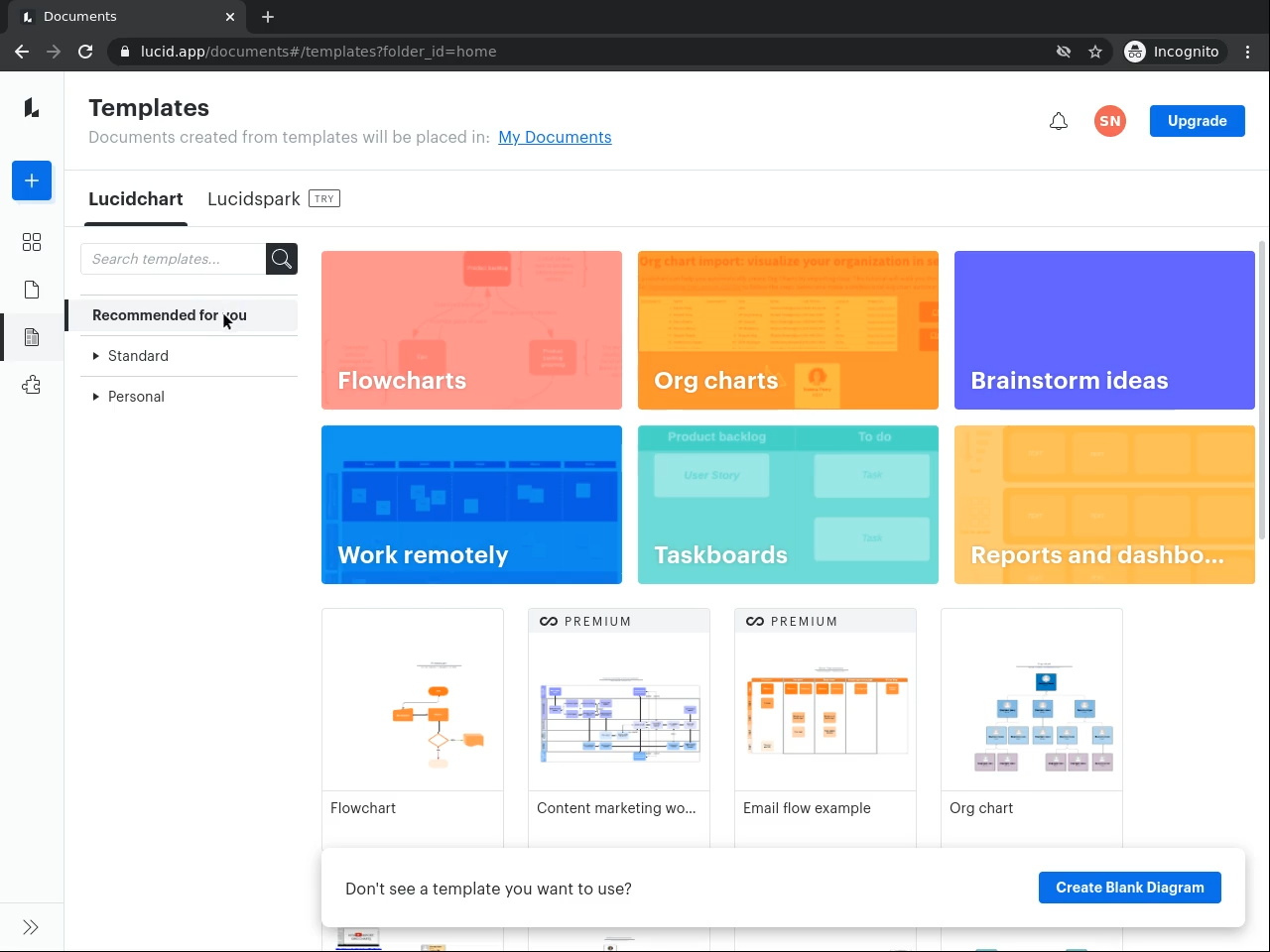Bookmark page with the star icon
Viewport: 1270px width, 952px height.
[x=1095, y=52]
